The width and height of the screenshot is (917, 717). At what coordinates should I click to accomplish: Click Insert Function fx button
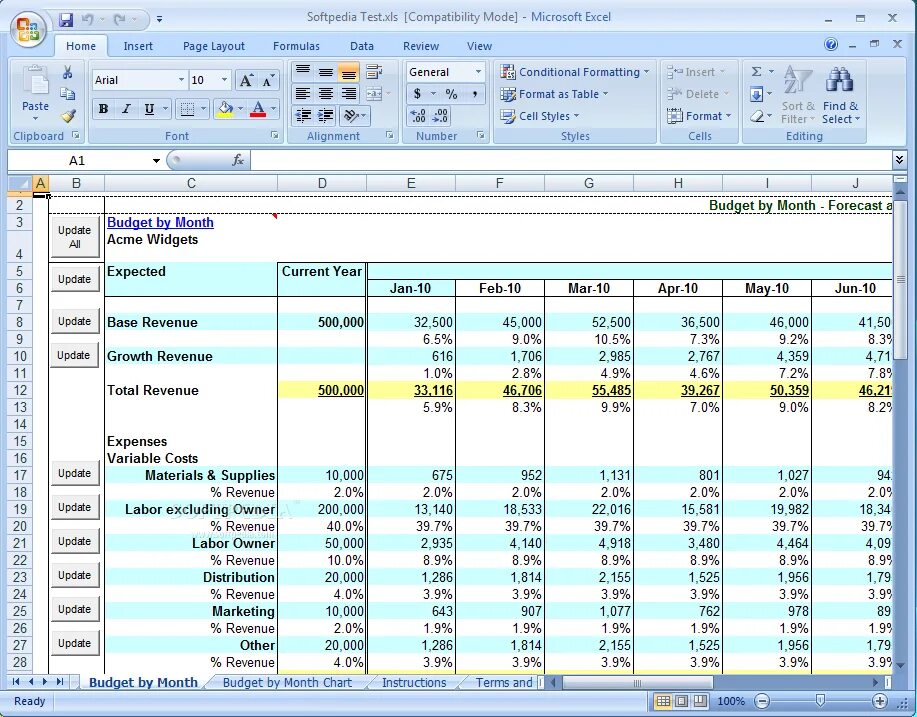pyautogui.click(x=237, y=160)
